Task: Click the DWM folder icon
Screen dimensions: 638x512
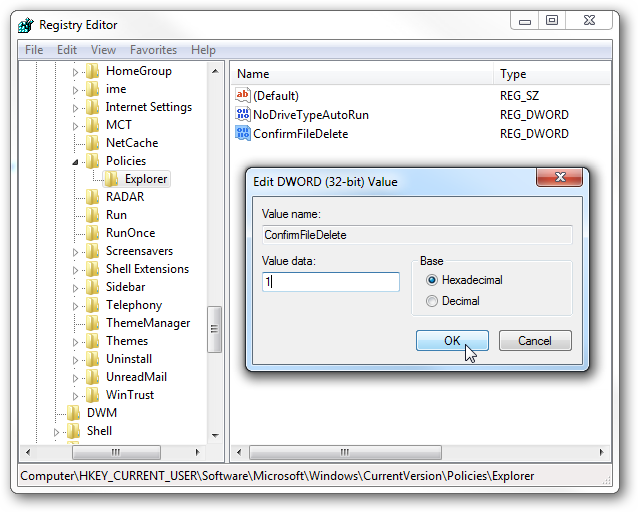Action: (74, 413)
